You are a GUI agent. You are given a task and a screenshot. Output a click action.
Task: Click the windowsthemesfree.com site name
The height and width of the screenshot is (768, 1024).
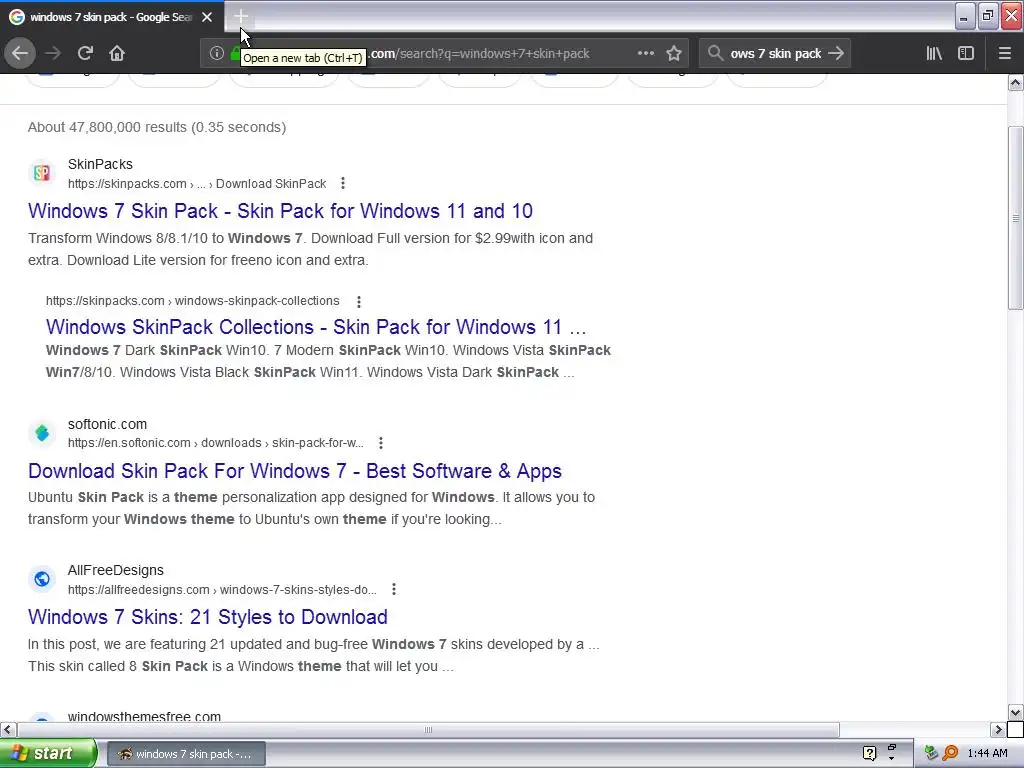(x=144, y=716)
